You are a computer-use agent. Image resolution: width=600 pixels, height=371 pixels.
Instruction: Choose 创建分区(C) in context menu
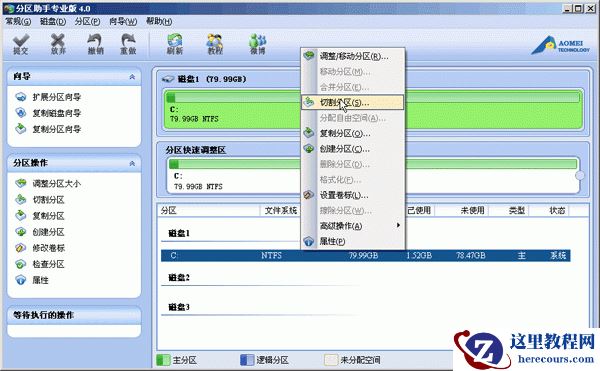coord(353,149)
